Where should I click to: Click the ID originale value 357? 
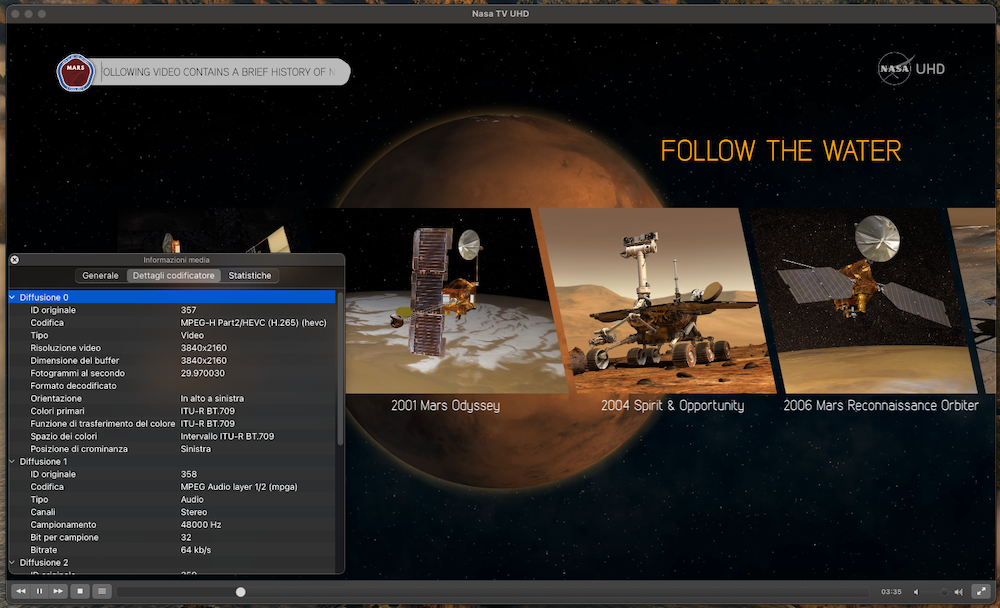click(188, 310)
